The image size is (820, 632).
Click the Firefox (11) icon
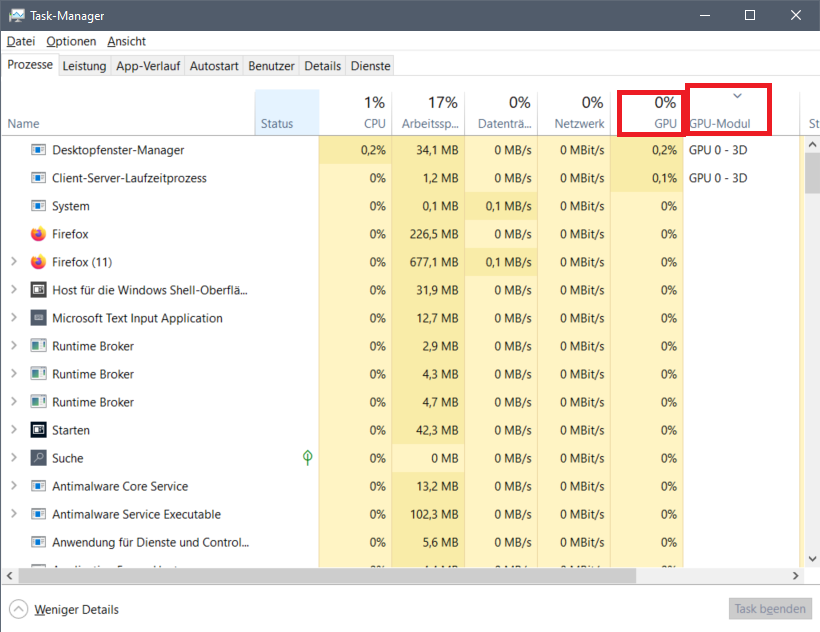(38, 262)
